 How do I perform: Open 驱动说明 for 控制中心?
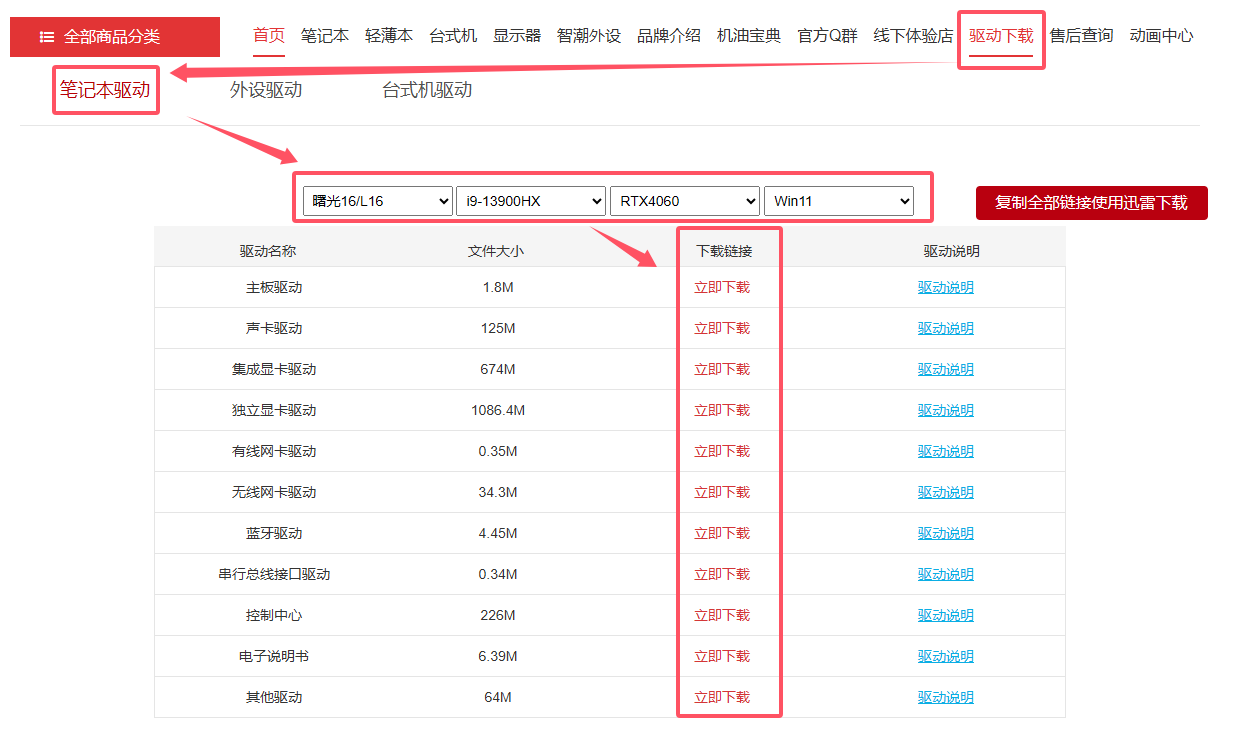click(x=944, y=614)
